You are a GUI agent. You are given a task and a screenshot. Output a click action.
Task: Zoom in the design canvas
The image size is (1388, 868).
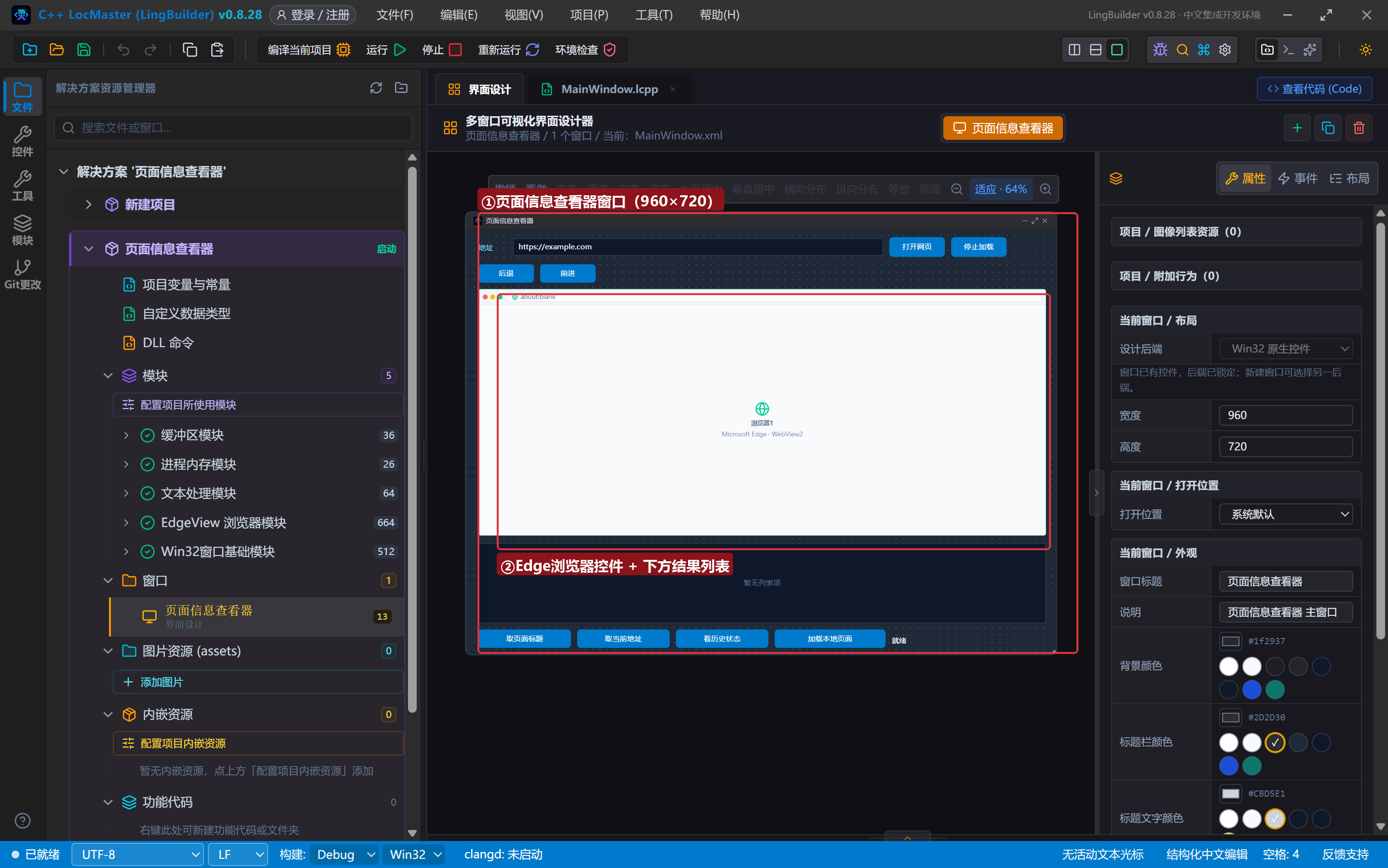pos(1046,189)
